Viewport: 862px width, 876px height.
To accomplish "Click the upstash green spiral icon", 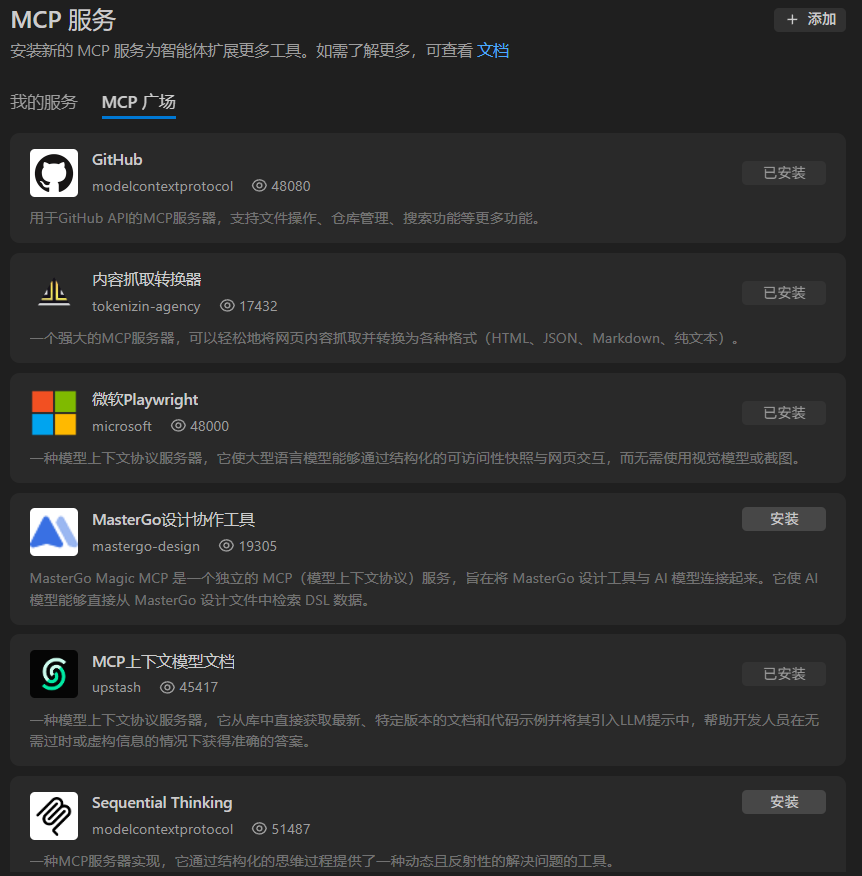I will click(54, 674).
